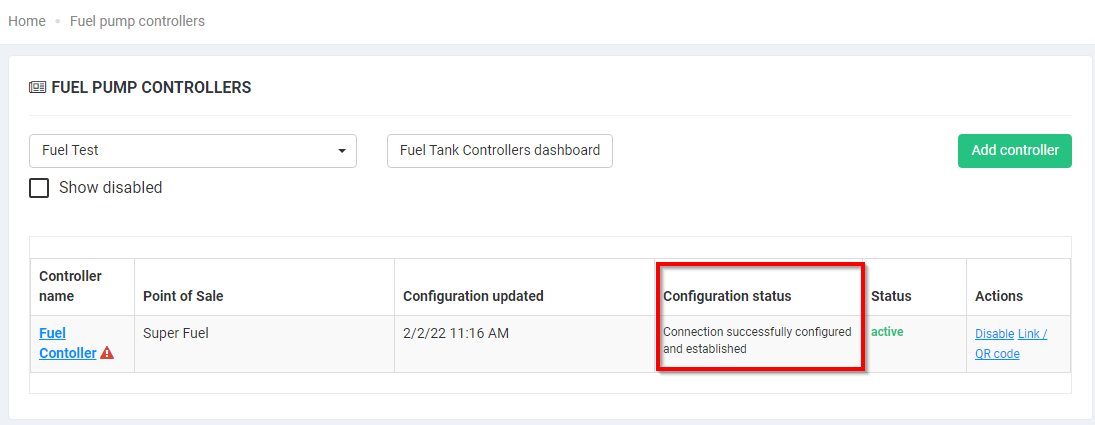Click the Configuration updated column header
Image resolution: width=1095 pixels, height=425 pixels.
(x=473, y=296)
